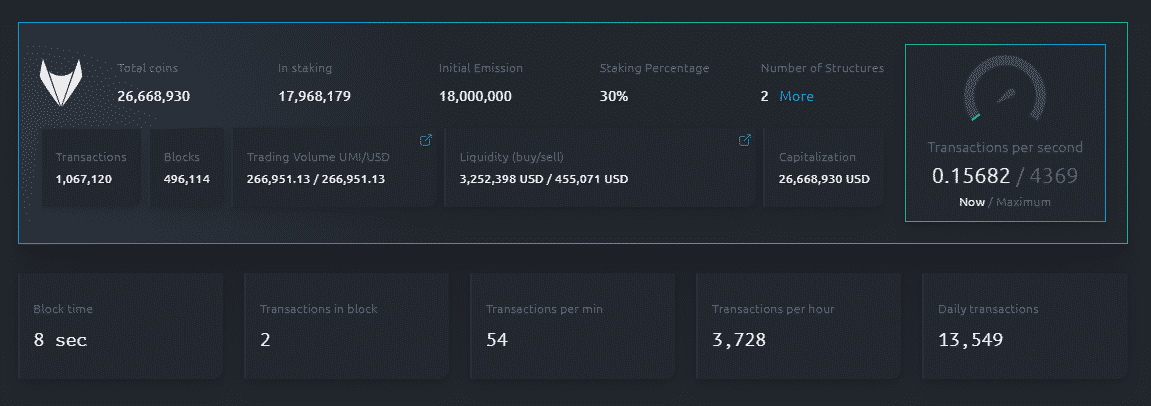This screenshot has width=1151, height=406.
Task: Click the Initial Emission value
Action: pos(475,97)
